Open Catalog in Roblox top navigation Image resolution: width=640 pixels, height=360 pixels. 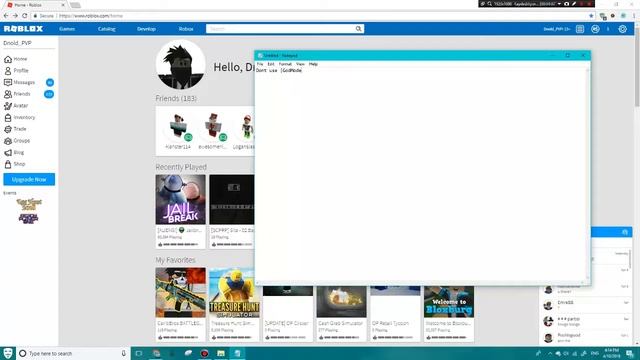(107, 29)
